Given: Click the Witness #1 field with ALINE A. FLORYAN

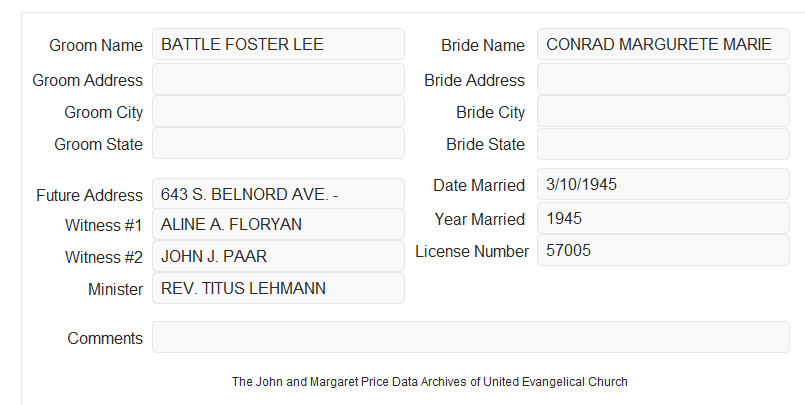Looking at the screenshot, I should 278,224.
